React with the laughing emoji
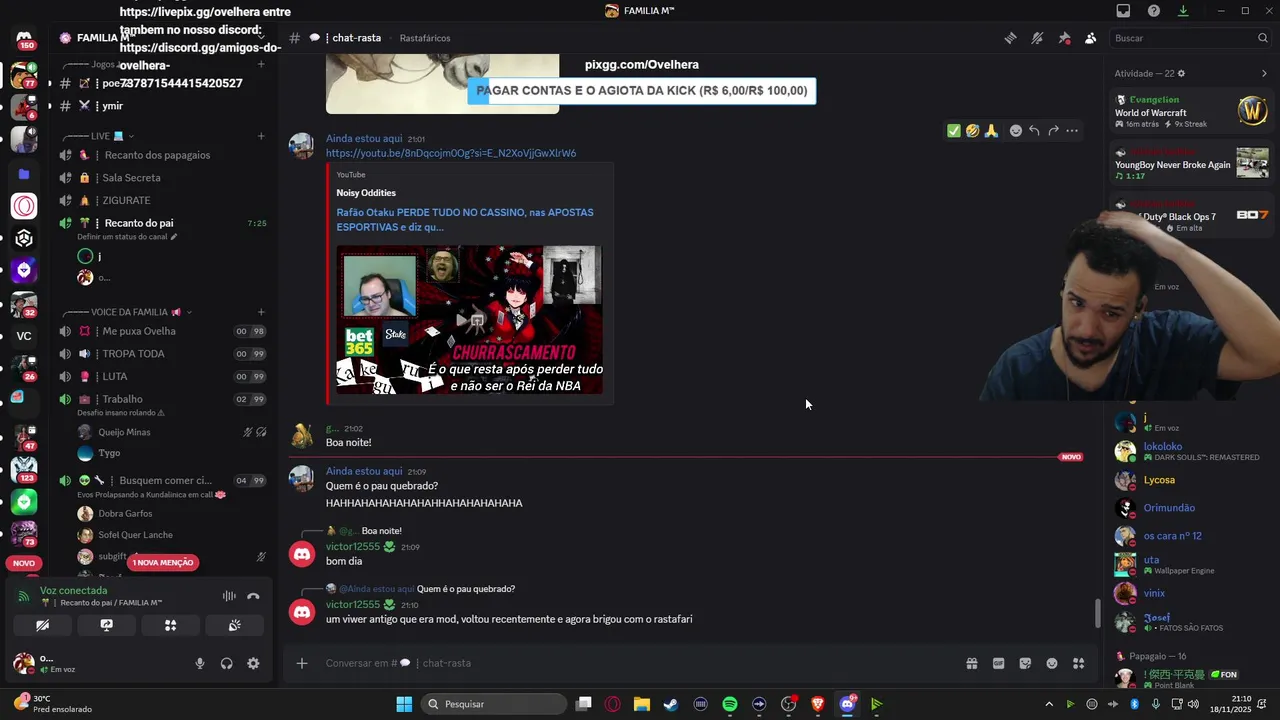1280x720 pixels. pos(972,131)
